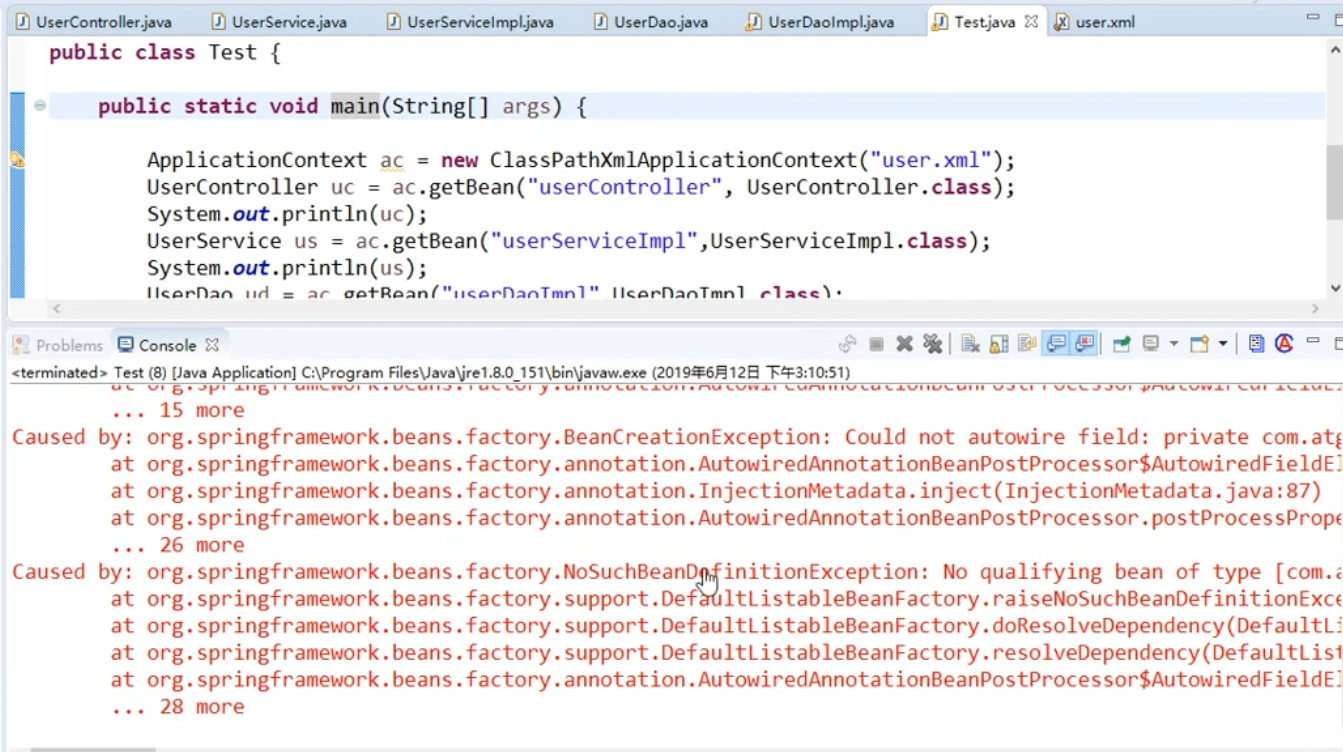Image resolution: width=1343 pixels, height=752 pixels.
Task: Clear the console output
Action: coord(969,344)
